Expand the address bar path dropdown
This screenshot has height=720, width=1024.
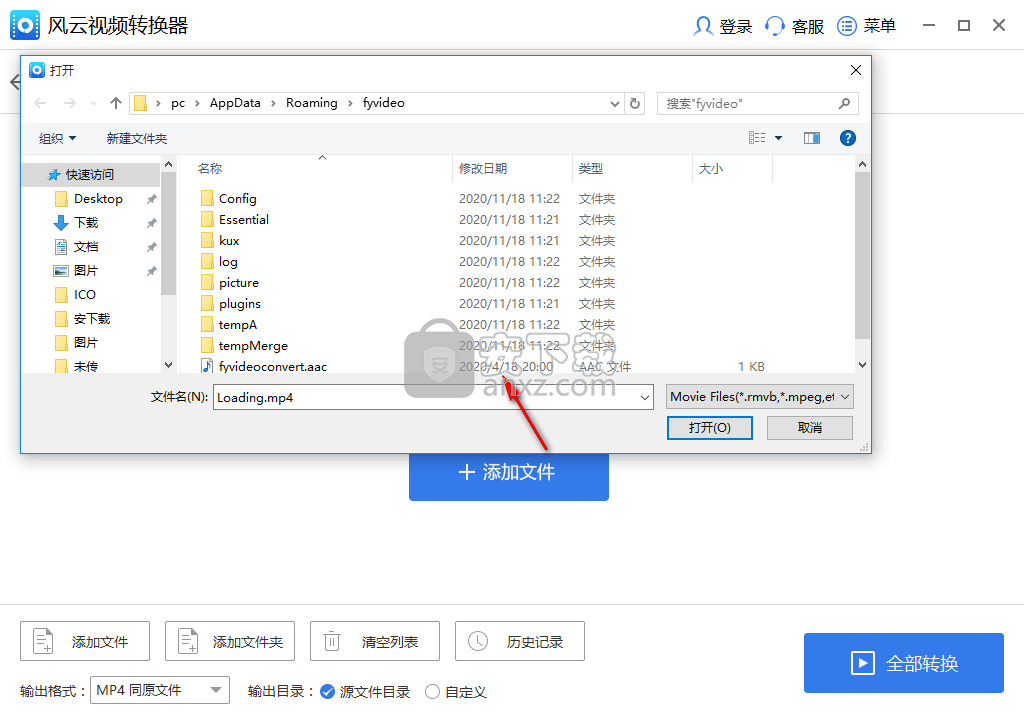615,103
